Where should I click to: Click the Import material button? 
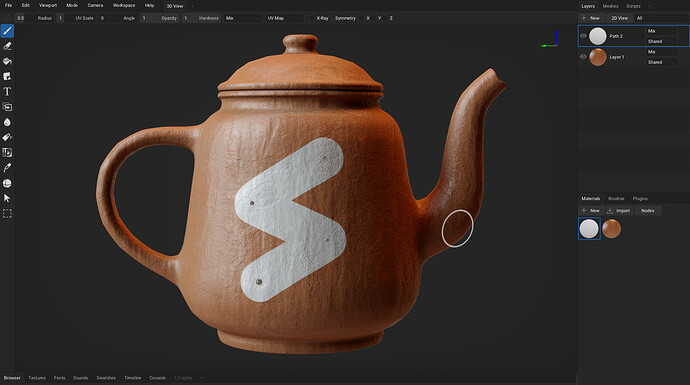pos(619,211)
